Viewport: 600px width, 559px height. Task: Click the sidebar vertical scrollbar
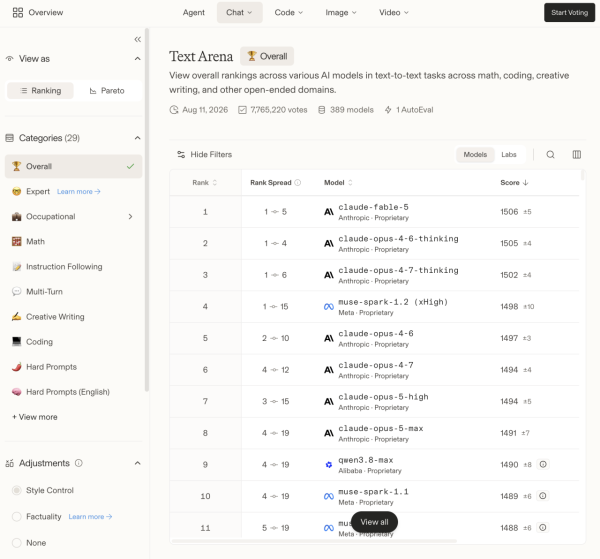(x=147, y=210)
